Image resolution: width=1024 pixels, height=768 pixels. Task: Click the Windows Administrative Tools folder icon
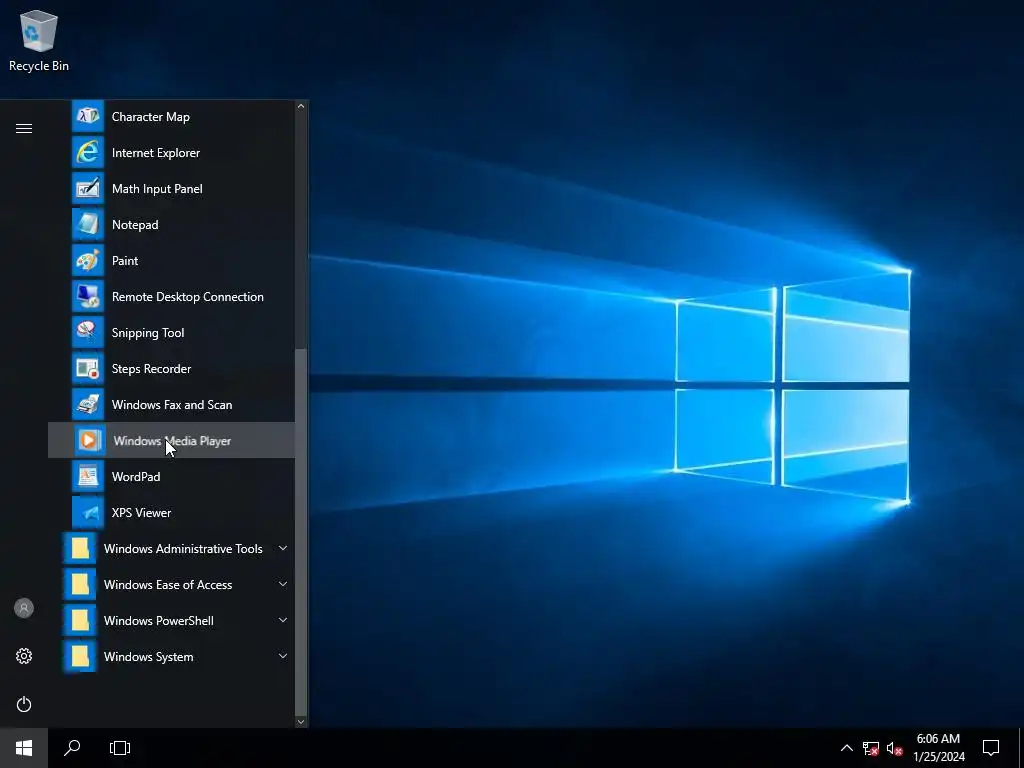80,549
